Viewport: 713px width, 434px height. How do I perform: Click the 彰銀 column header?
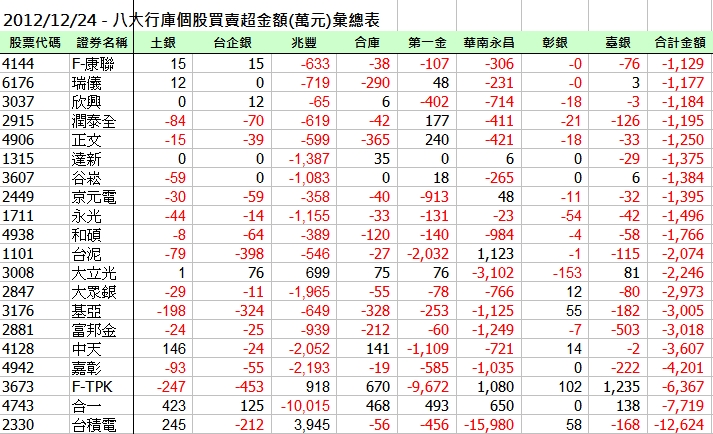[555, 43]
